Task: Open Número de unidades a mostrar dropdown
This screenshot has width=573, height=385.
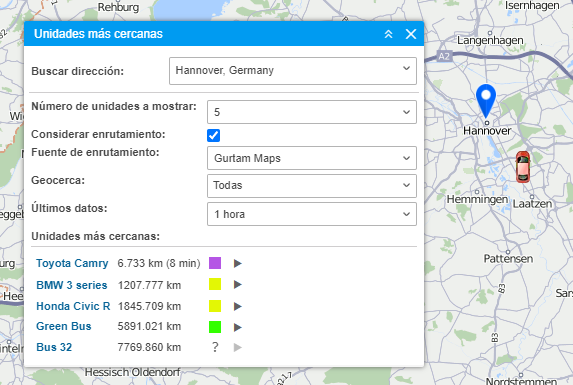Action: [x=312, y=112]
